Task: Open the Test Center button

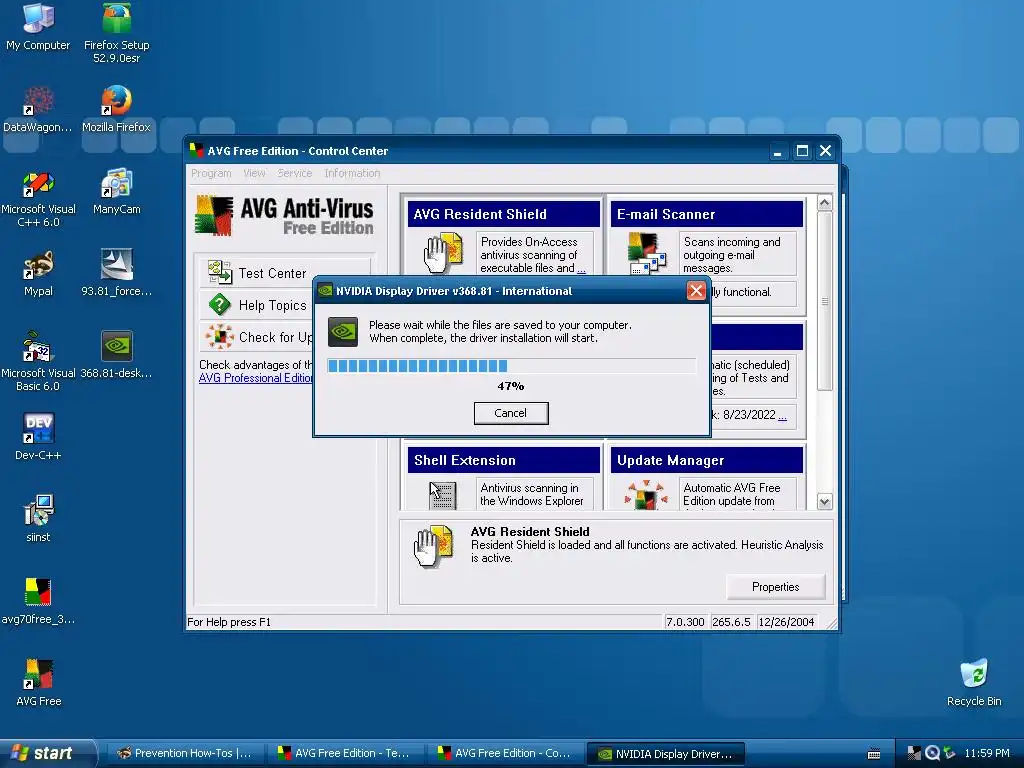Action: click(285, 273)
